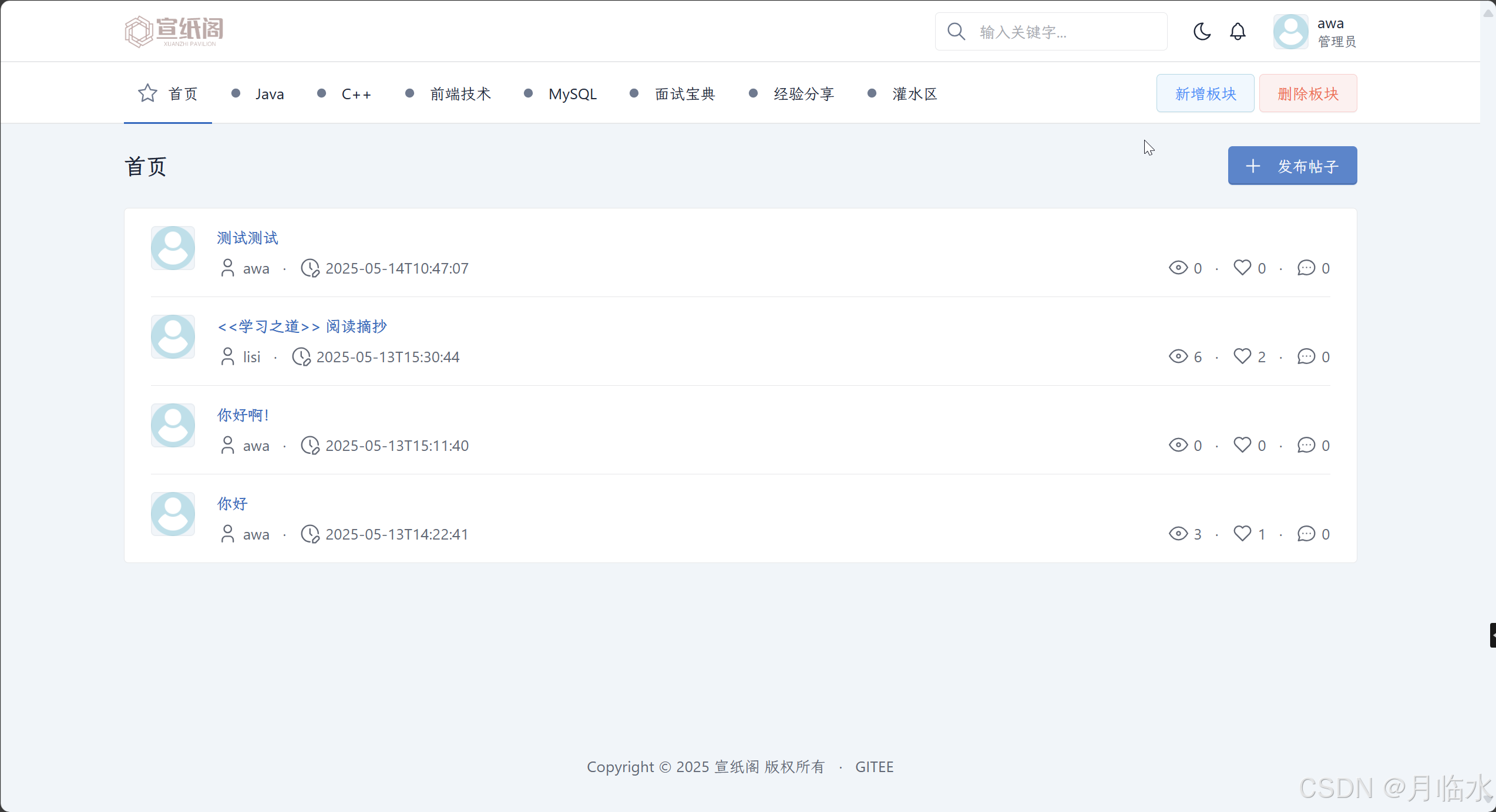Click heart icon on 你好 post
1496x812 pixels.
click(1242, 534)
